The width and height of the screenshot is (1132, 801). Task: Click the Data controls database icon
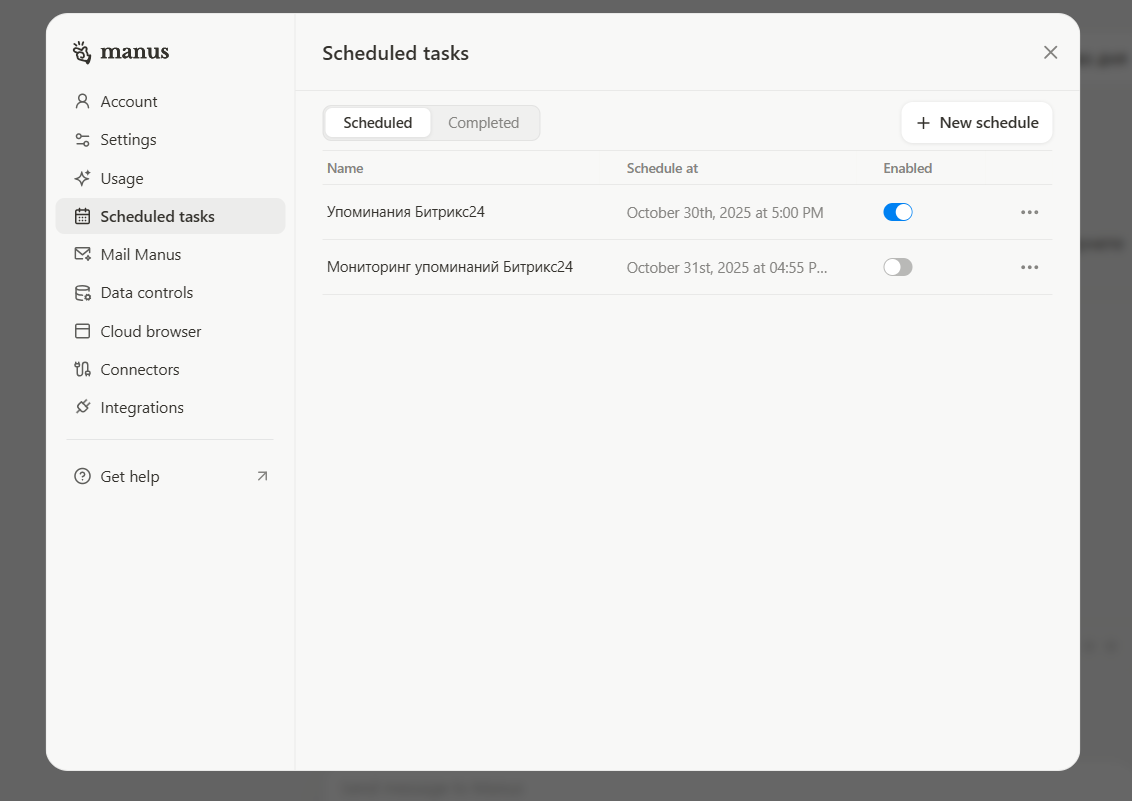(x=83, y=293)
